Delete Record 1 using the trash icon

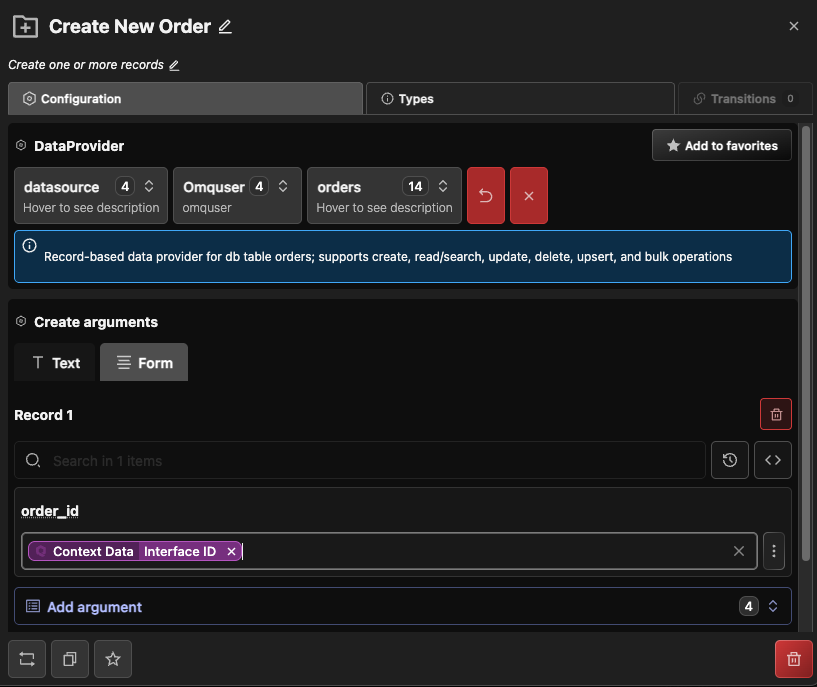[776, 415]
